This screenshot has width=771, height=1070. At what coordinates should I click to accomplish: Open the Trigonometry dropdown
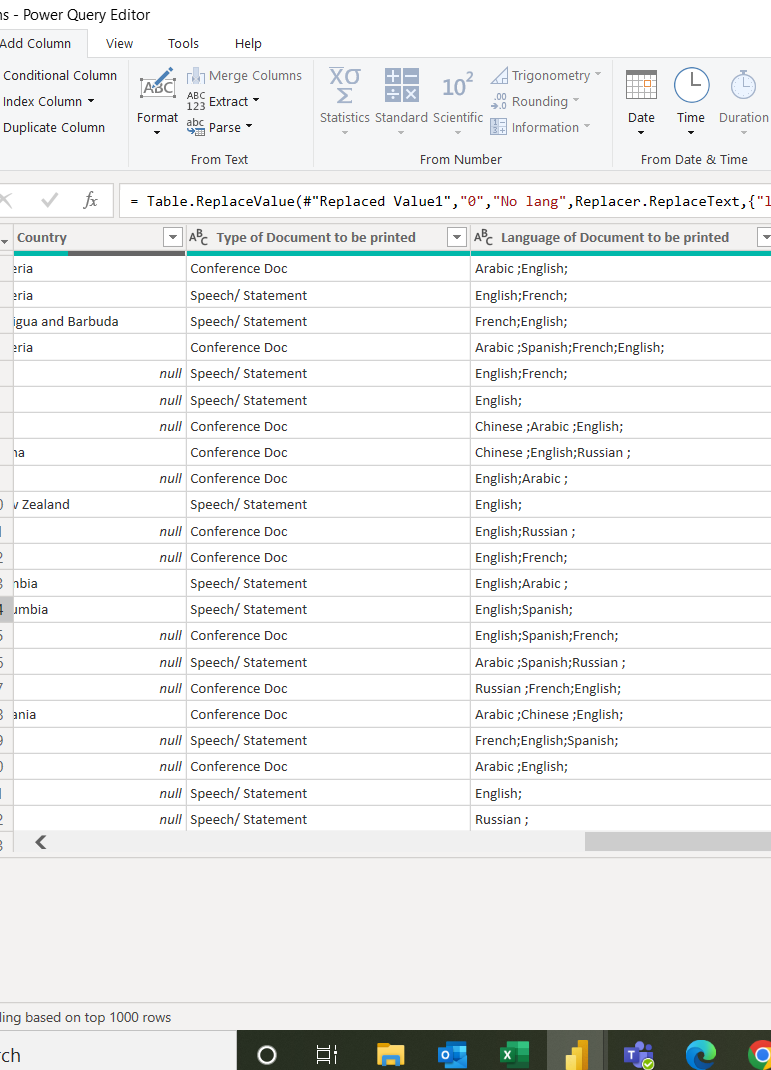click(546, 76)
